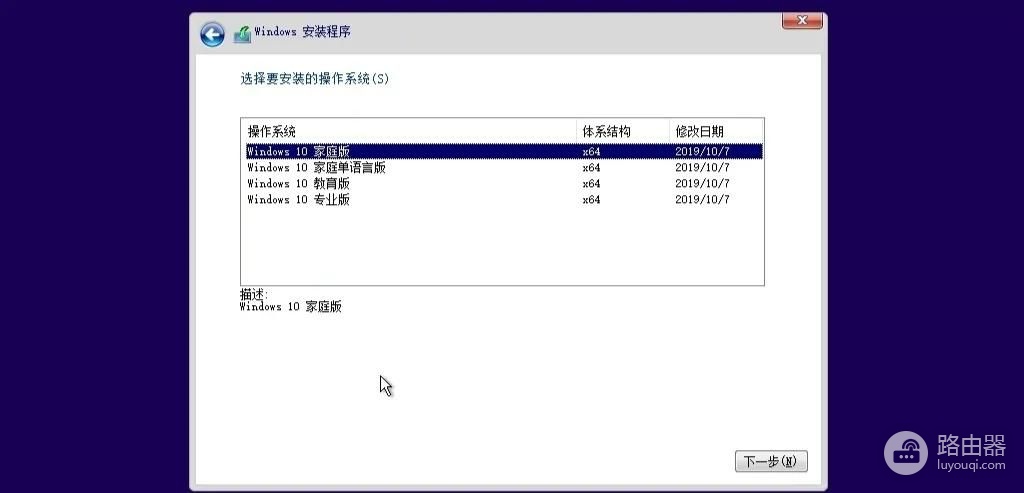This screenshot has width=1024, height=493.
Task: Click the Windows Setup disc icon in title bar
Action: [x=242, y=34]
